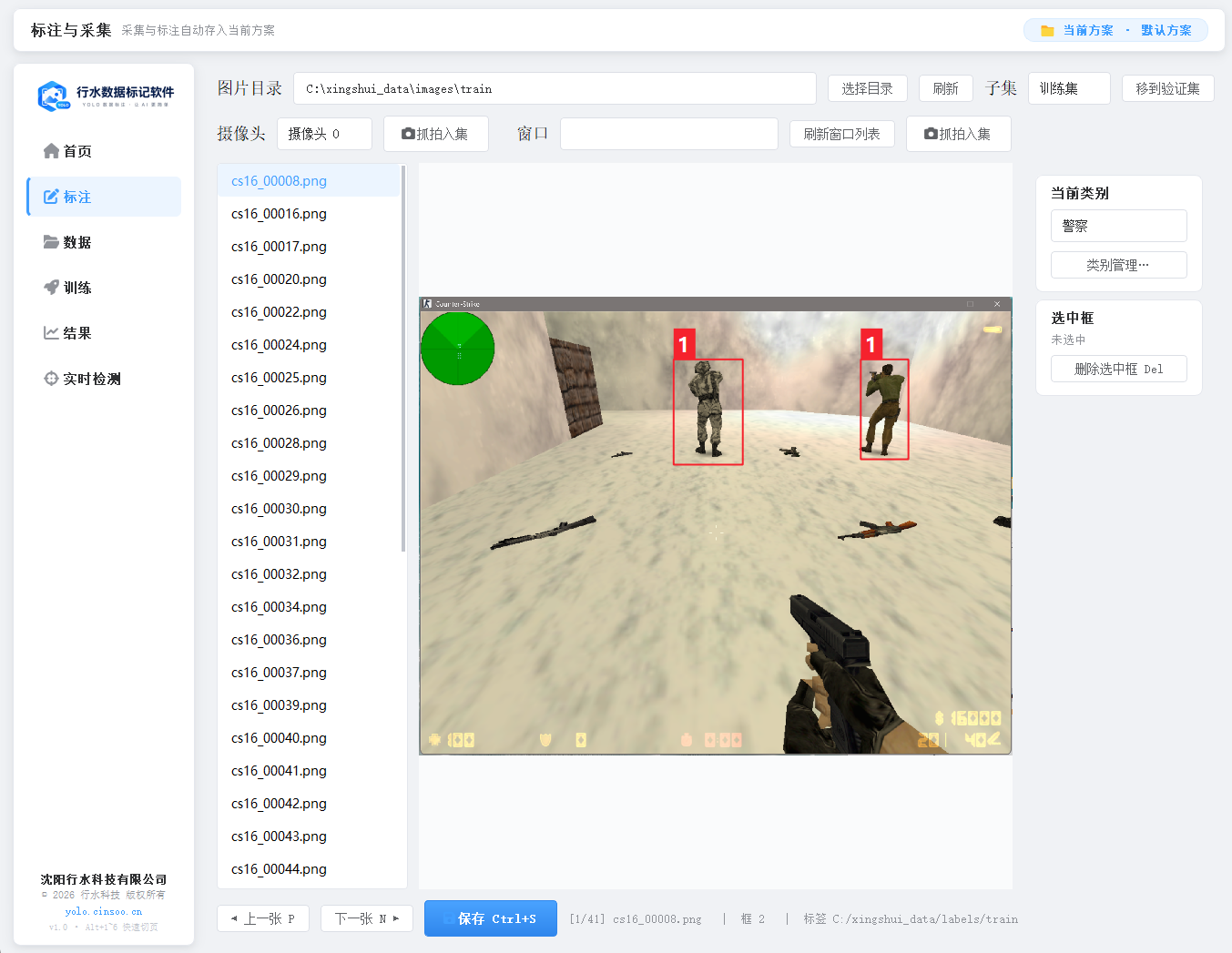Image resolution: width=1232 pixels, height=953 pixels.
Task: Select file cs16_00037.png in list
Action: pyautogui.click(x=309, y=673)
